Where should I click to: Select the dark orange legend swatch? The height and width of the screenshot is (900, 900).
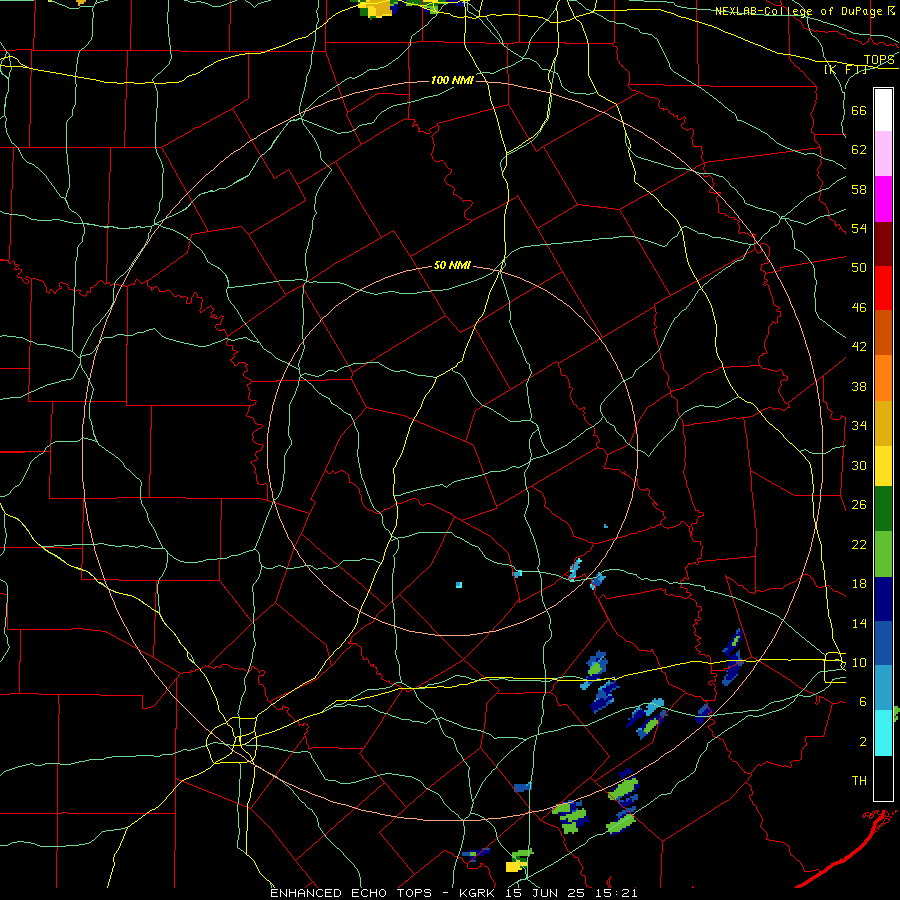point(883,333)
